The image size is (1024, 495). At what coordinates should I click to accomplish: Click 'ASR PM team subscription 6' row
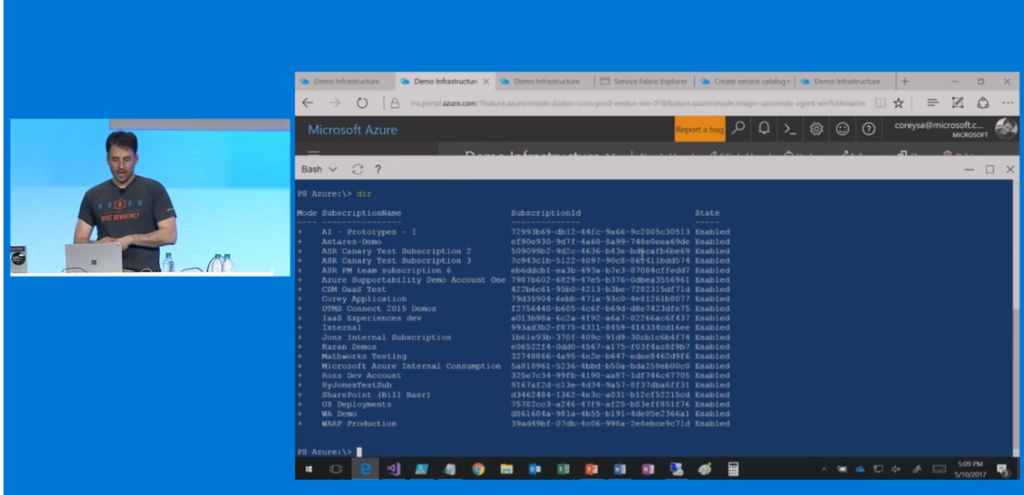click(x=513, y=270)
